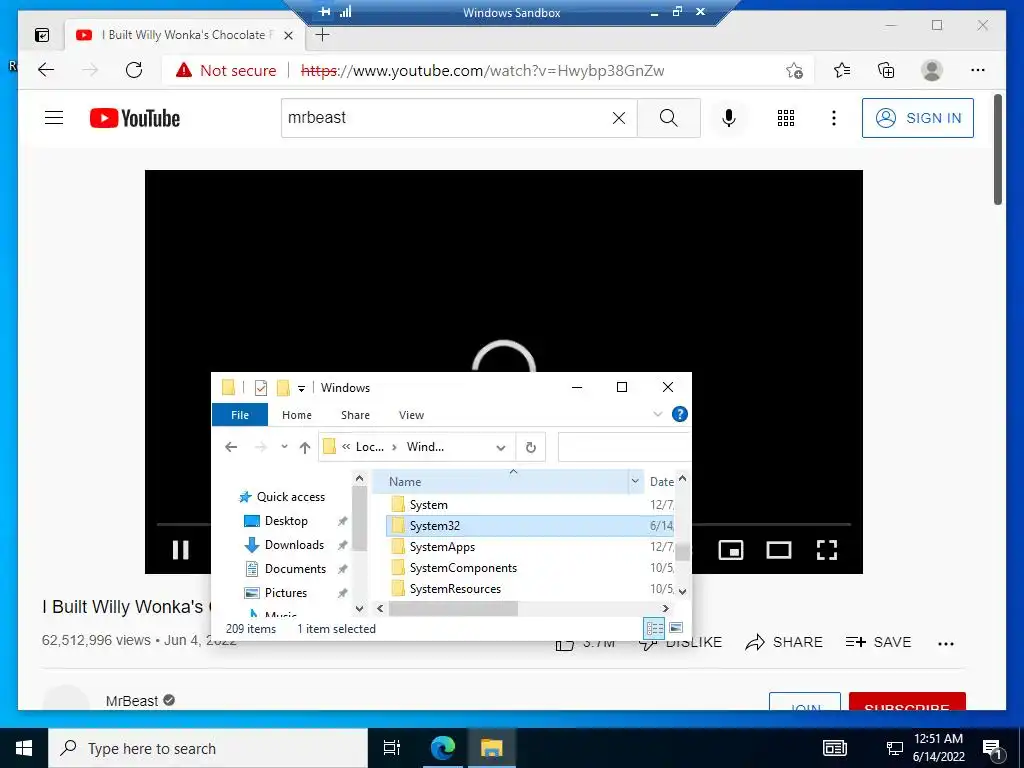The image size is (1024, 768).
Task: Open MrBeast channel name link
Action: 132,701
